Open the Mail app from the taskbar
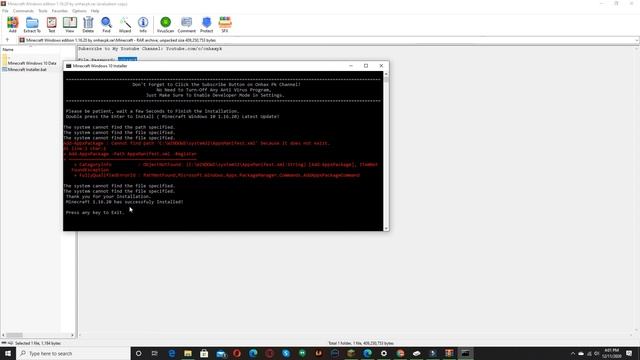 (x=221, y=353)
